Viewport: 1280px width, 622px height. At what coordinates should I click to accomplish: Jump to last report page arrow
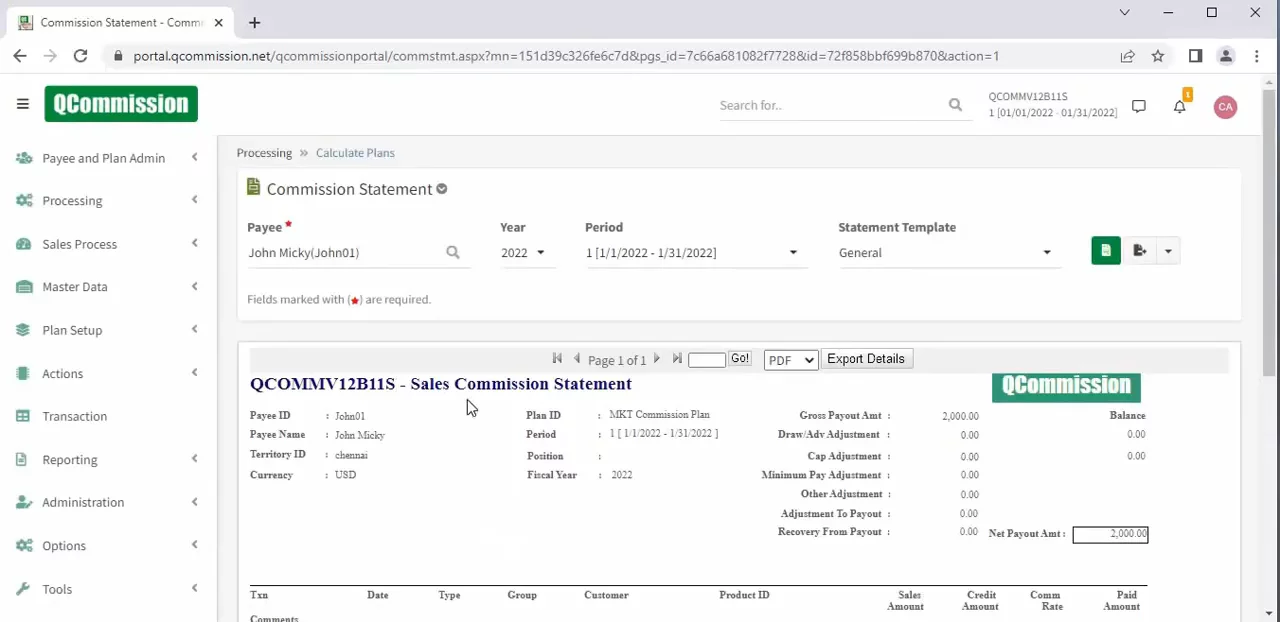click(x=677, y=359)
